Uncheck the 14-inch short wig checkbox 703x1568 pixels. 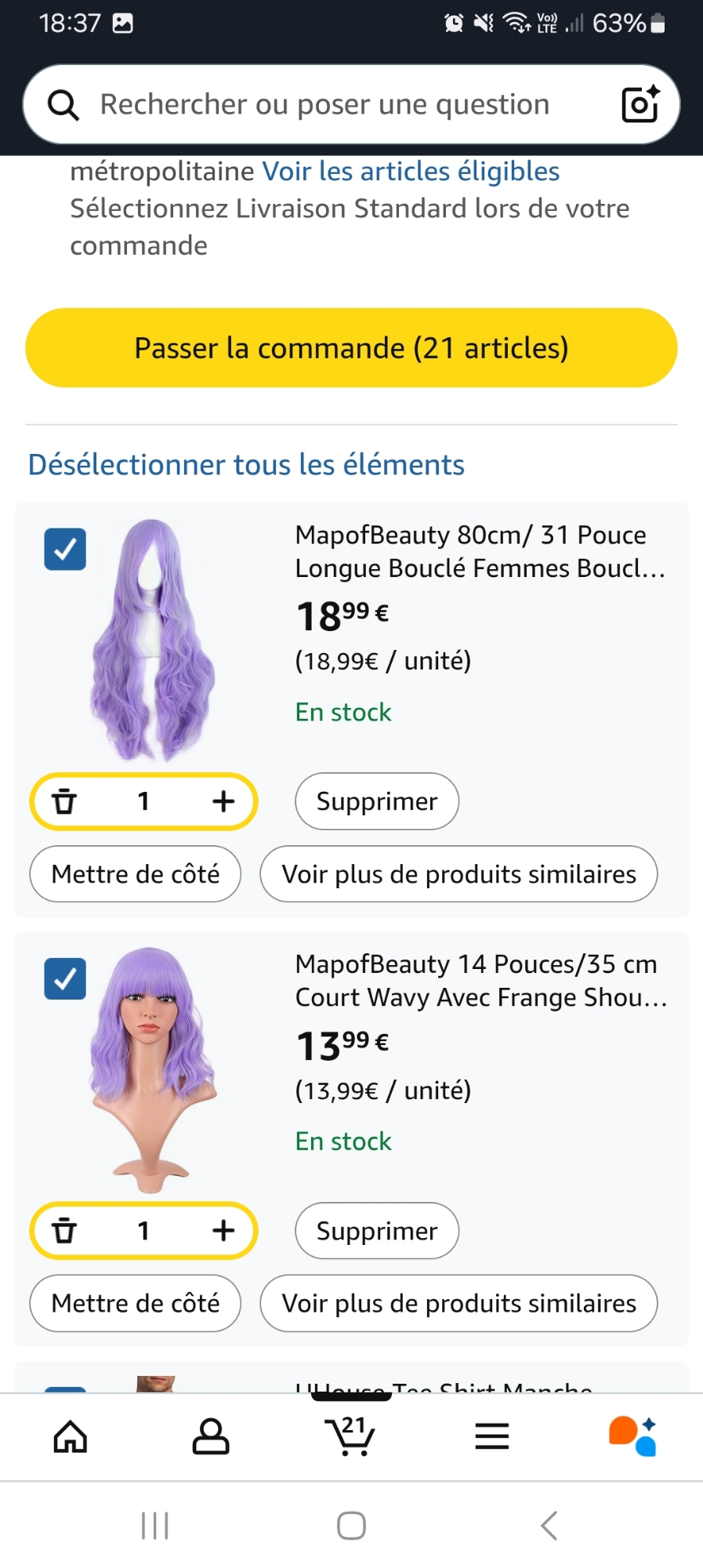point(65,978)
